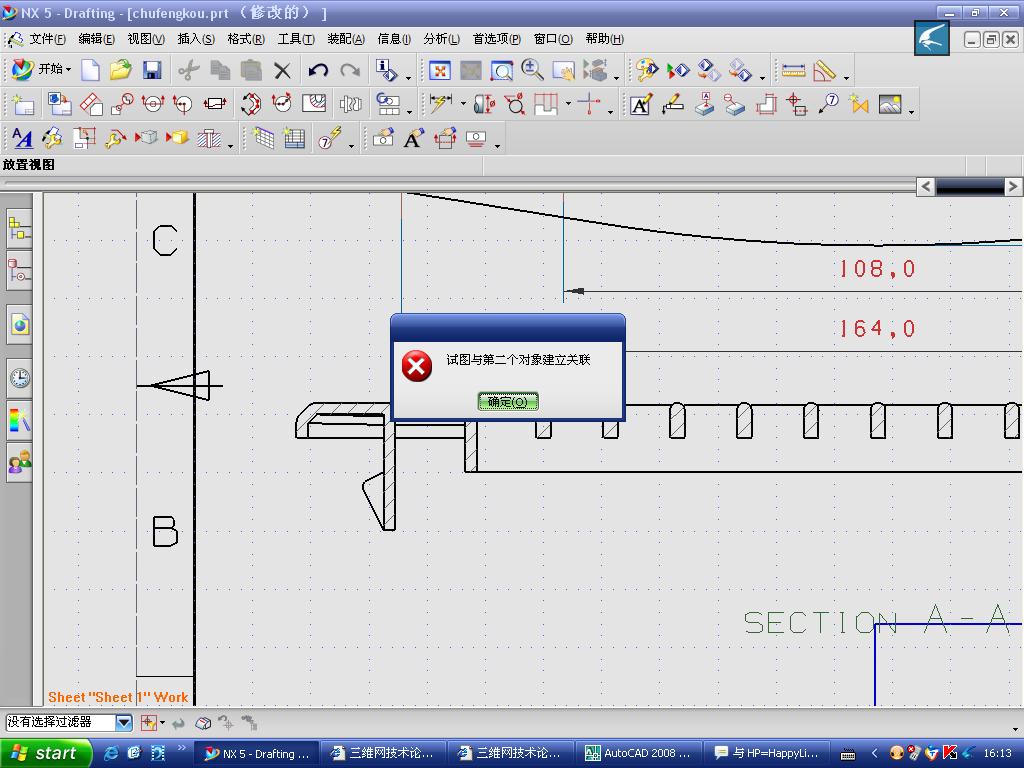Open the HP=HappyLi chat taskbar button

(x=767, y=753)
